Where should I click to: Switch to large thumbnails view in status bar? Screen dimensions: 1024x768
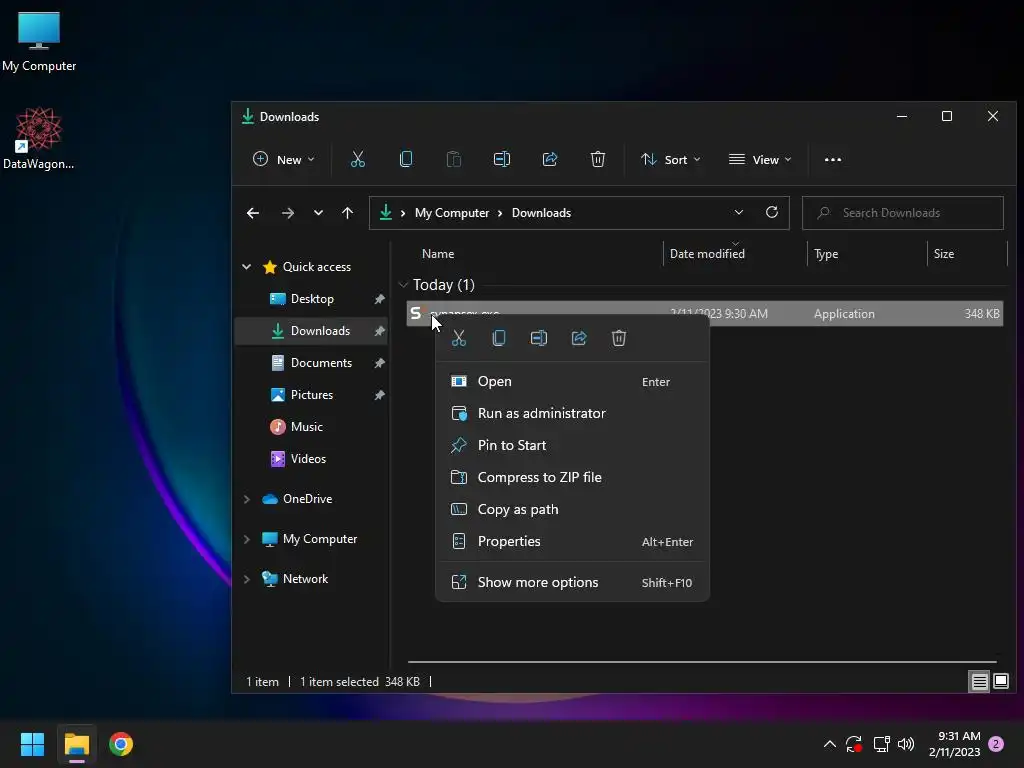tap(1001, 682)
